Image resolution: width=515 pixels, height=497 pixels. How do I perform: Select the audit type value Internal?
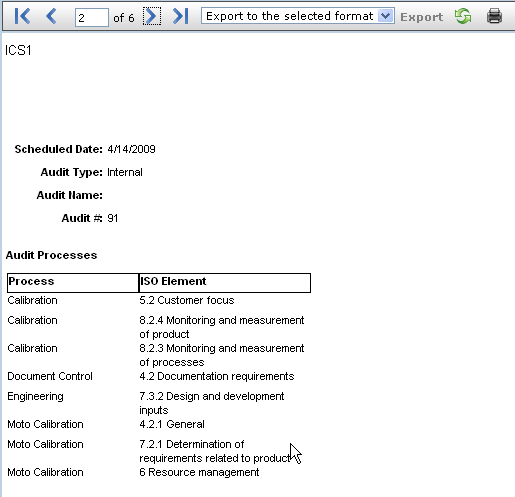click(x=125, y=172)
